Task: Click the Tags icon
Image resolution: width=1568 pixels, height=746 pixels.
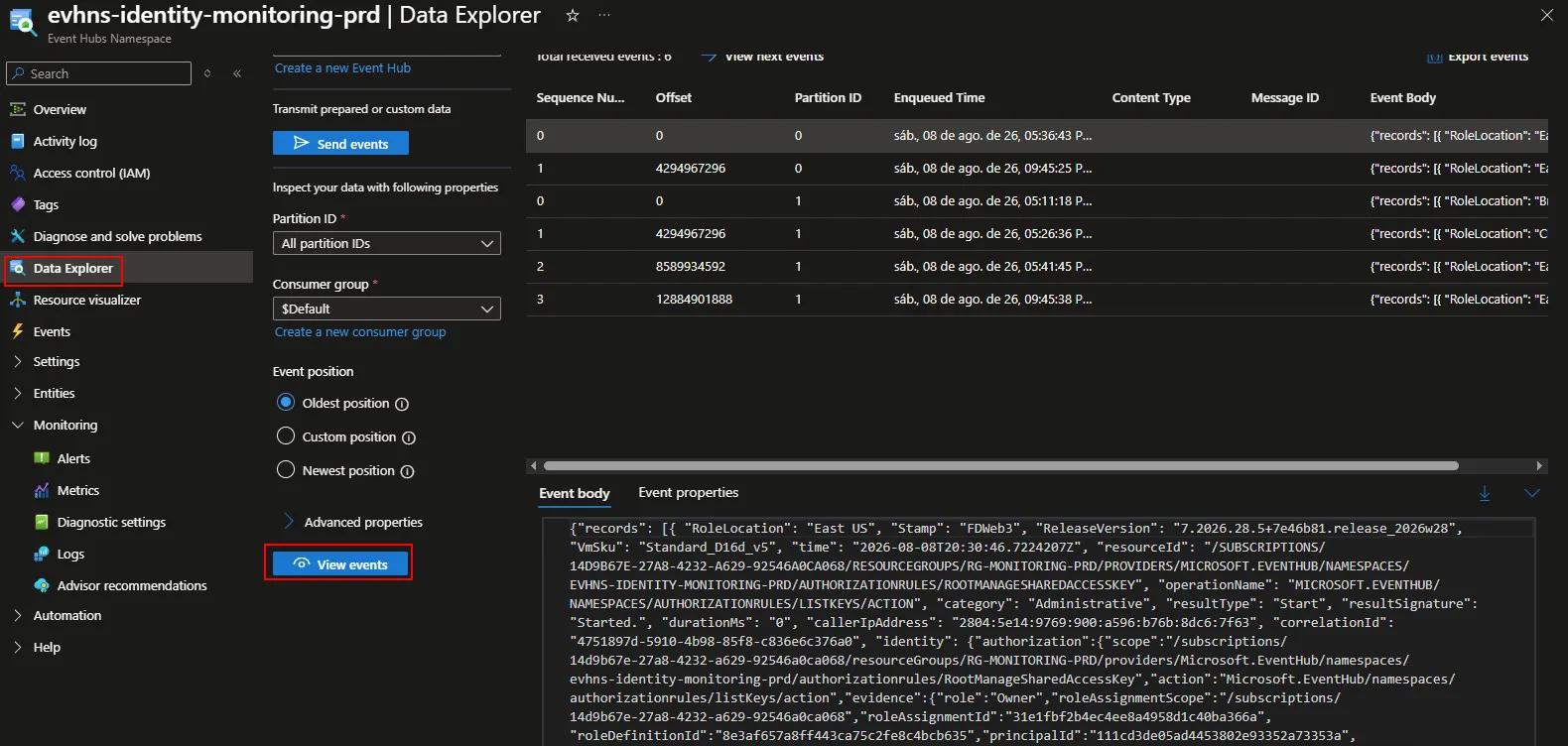Action: pos(17,204)
